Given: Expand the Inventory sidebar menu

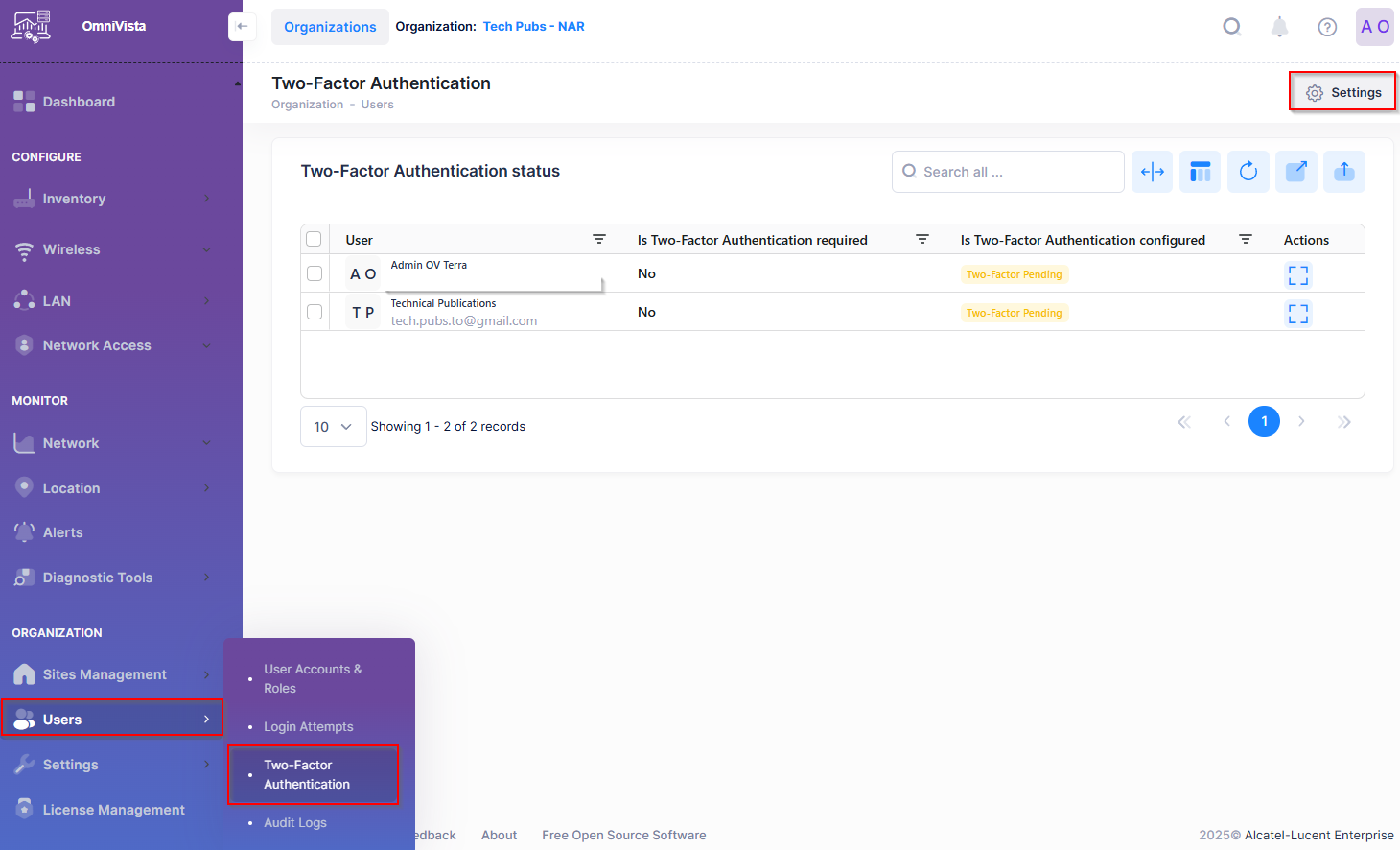Looking at the screenshot, I should pos(111,199).
